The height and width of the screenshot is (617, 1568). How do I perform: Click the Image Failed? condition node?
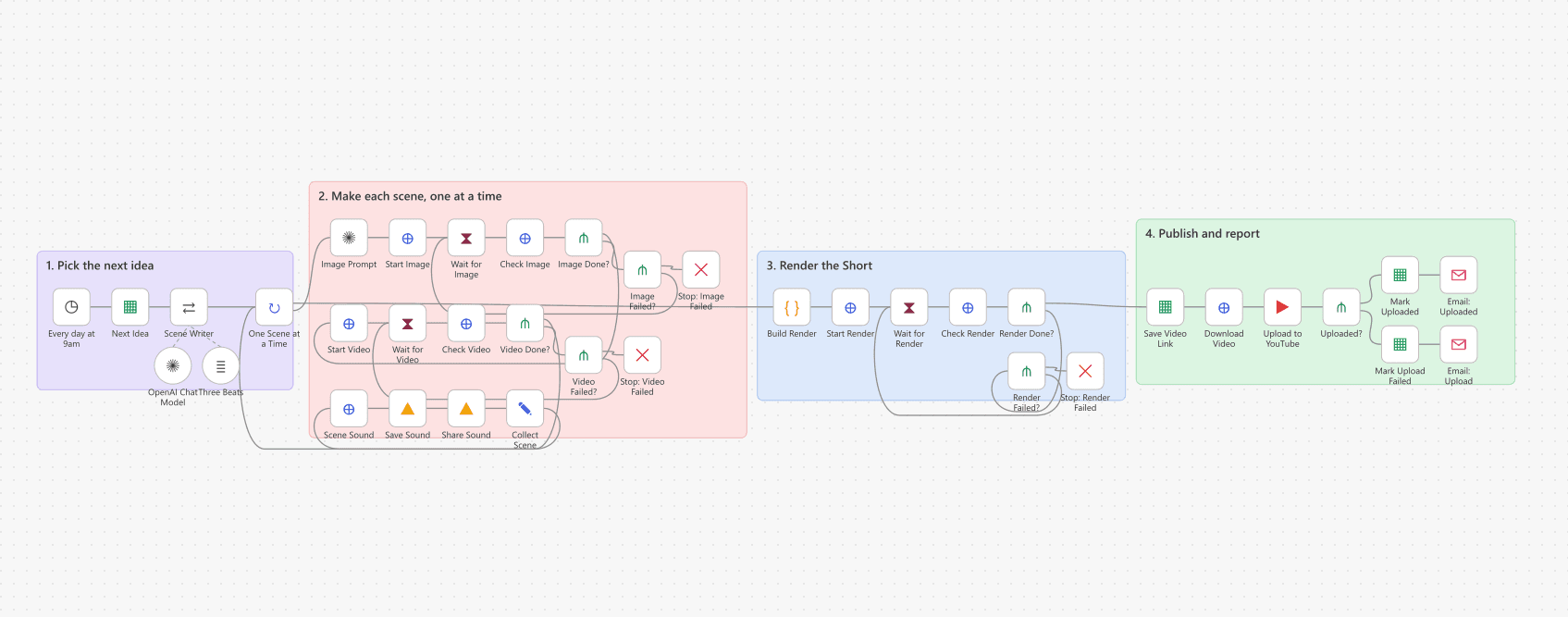643,270
